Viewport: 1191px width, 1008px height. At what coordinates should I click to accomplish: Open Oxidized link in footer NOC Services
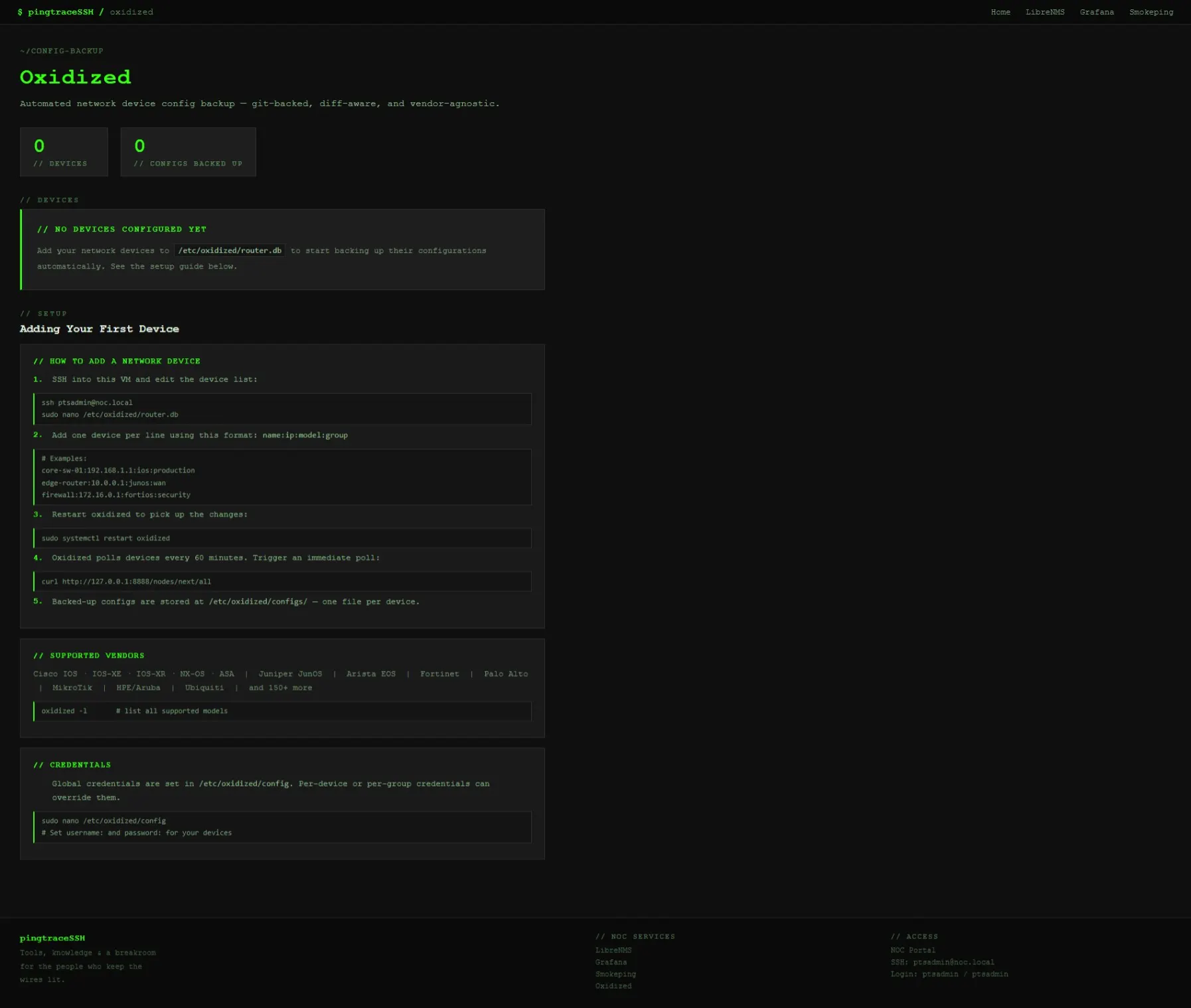613,986
